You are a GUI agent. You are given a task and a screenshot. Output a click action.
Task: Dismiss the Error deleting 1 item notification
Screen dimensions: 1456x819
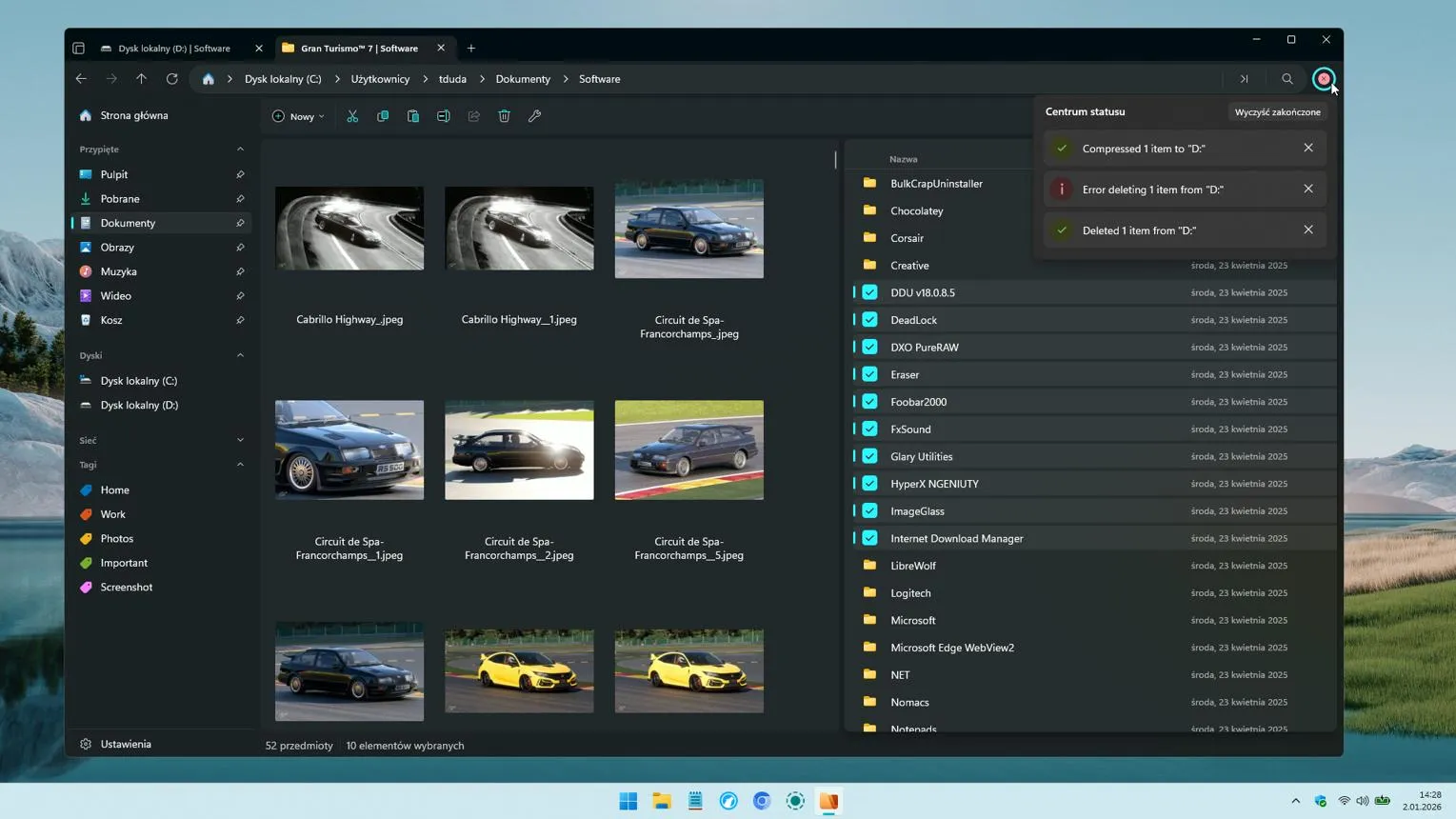click(x=1308, y=189)
